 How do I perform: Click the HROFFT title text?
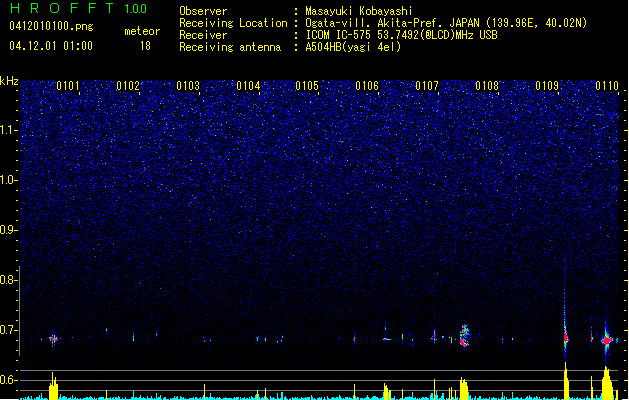pyautogui.click(x=62, y=8)
